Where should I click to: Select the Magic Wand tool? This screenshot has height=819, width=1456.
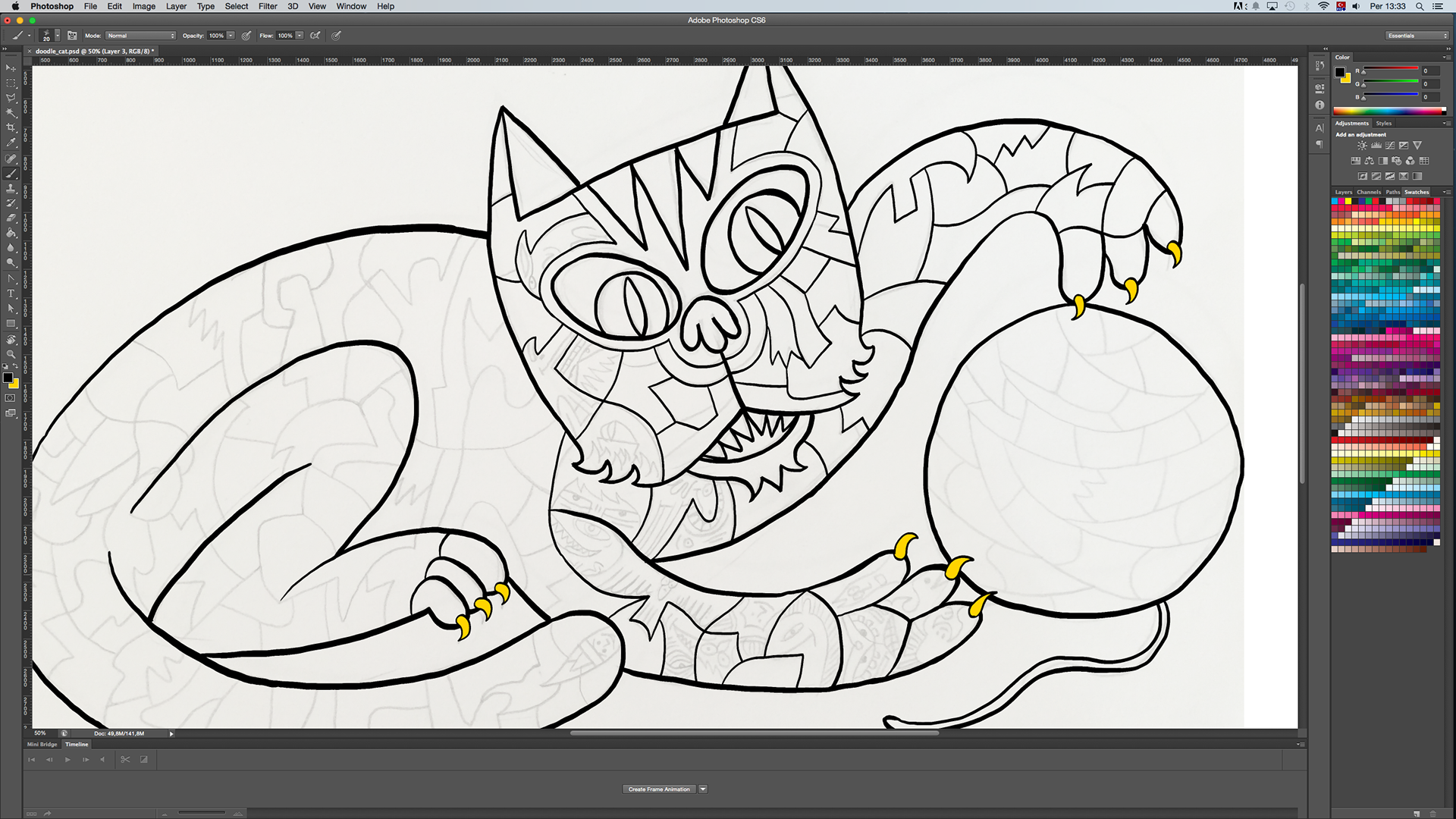pyautogui.click(x=11, y=112)
